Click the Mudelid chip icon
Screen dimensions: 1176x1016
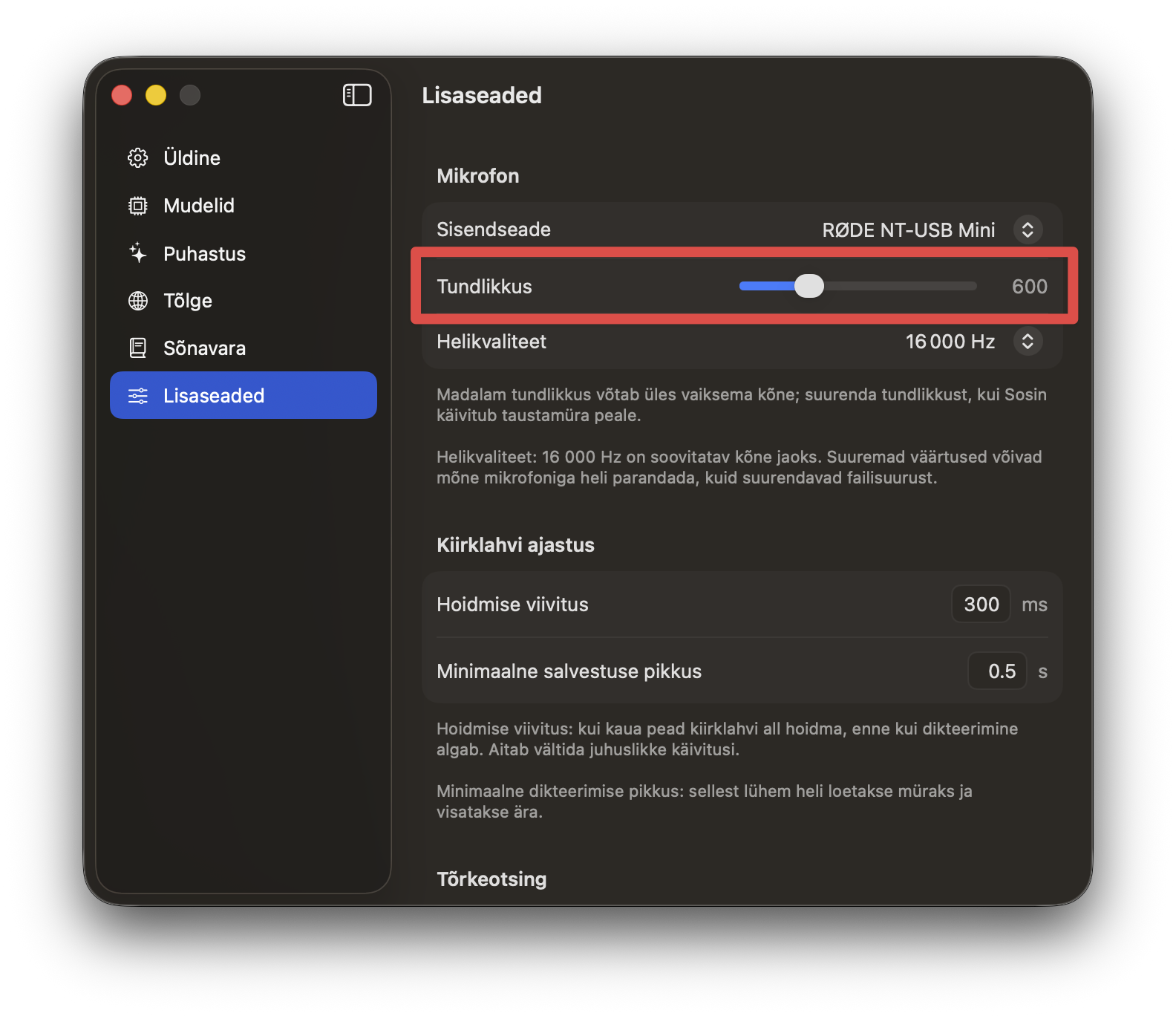(138, 206)
